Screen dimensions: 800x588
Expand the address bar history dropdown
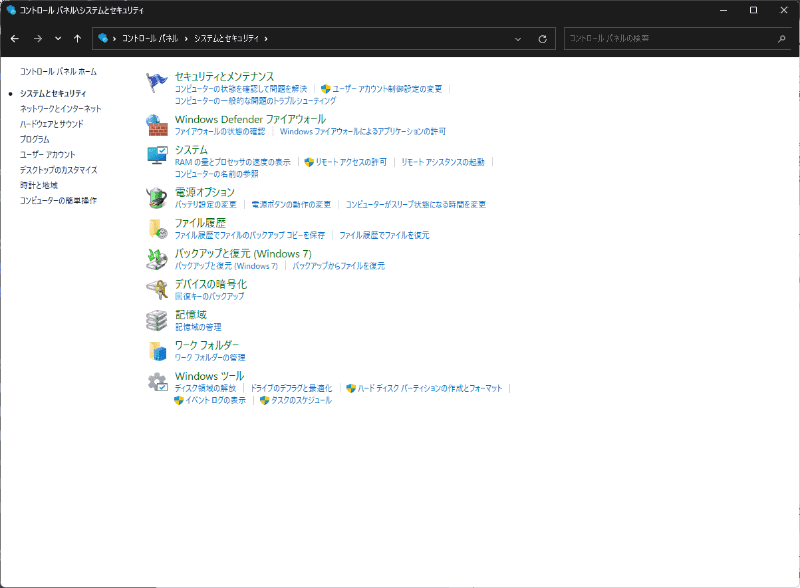pos(518,38)
